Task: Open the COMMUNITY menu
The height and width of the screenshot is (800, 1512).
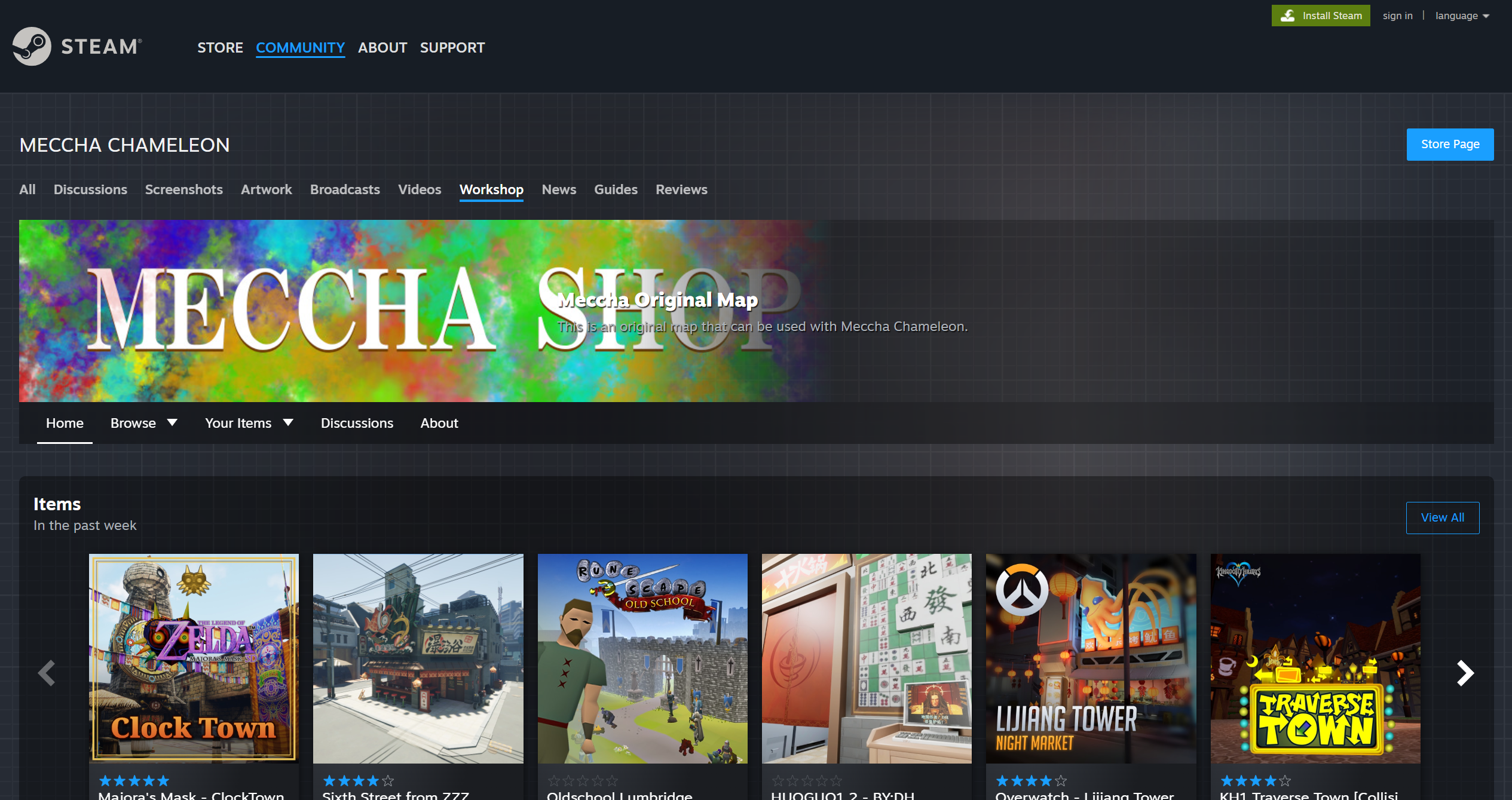Action: (x=300, y=48)
